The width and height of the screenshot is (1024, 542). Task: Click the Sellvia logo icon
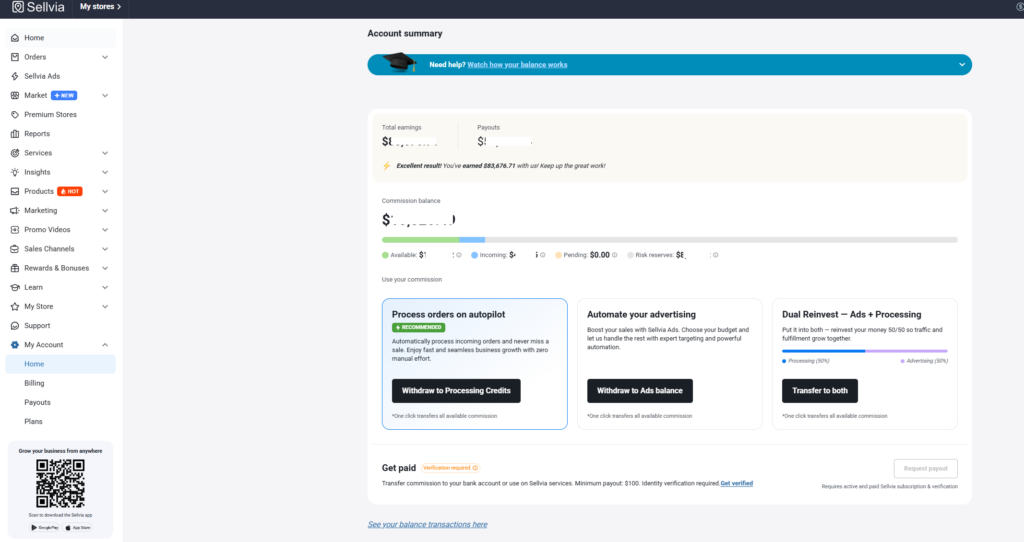click(18, 7)
